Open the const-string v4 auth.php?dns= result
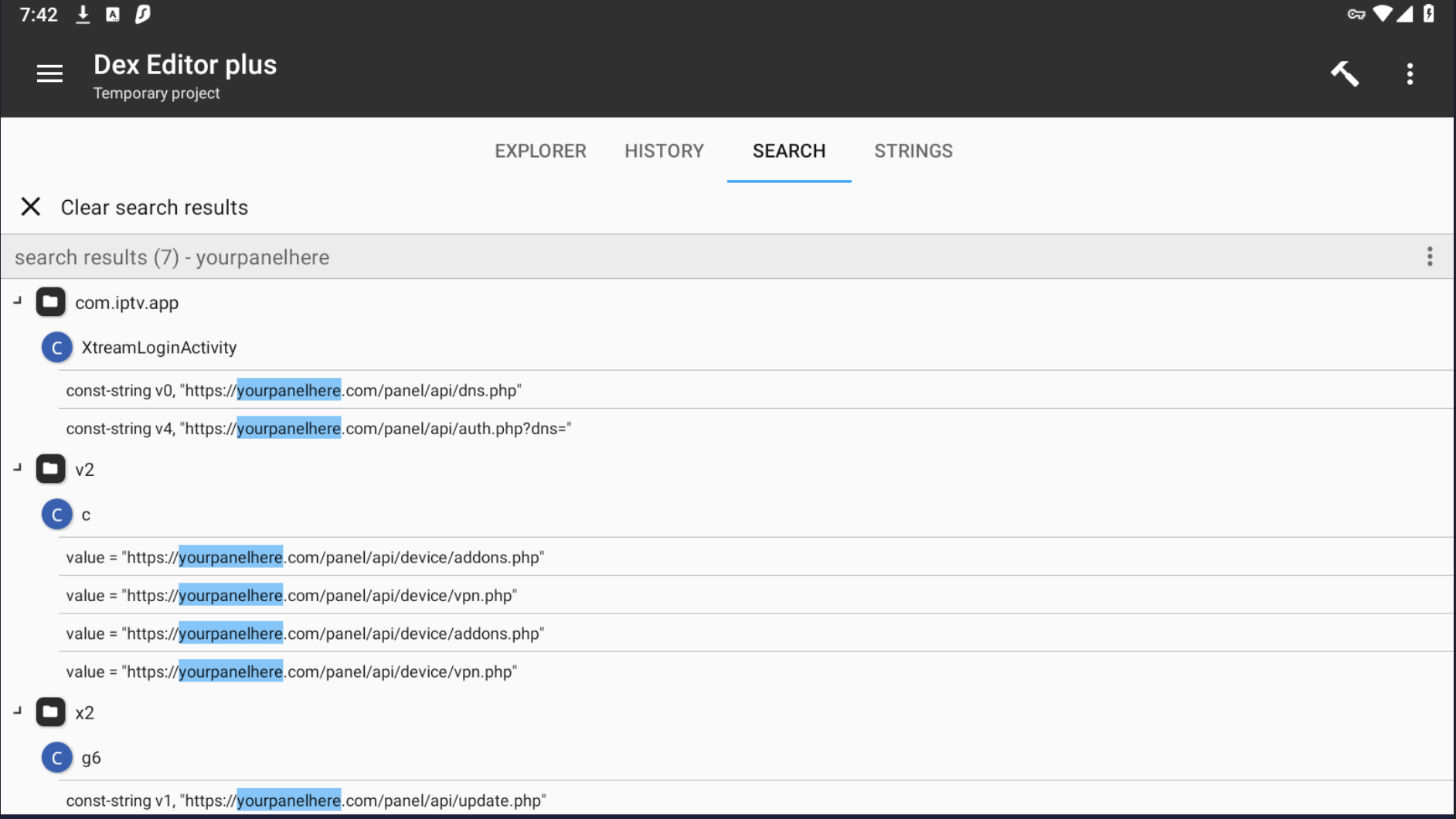1456x819 pixels. [x=756, y=428]
